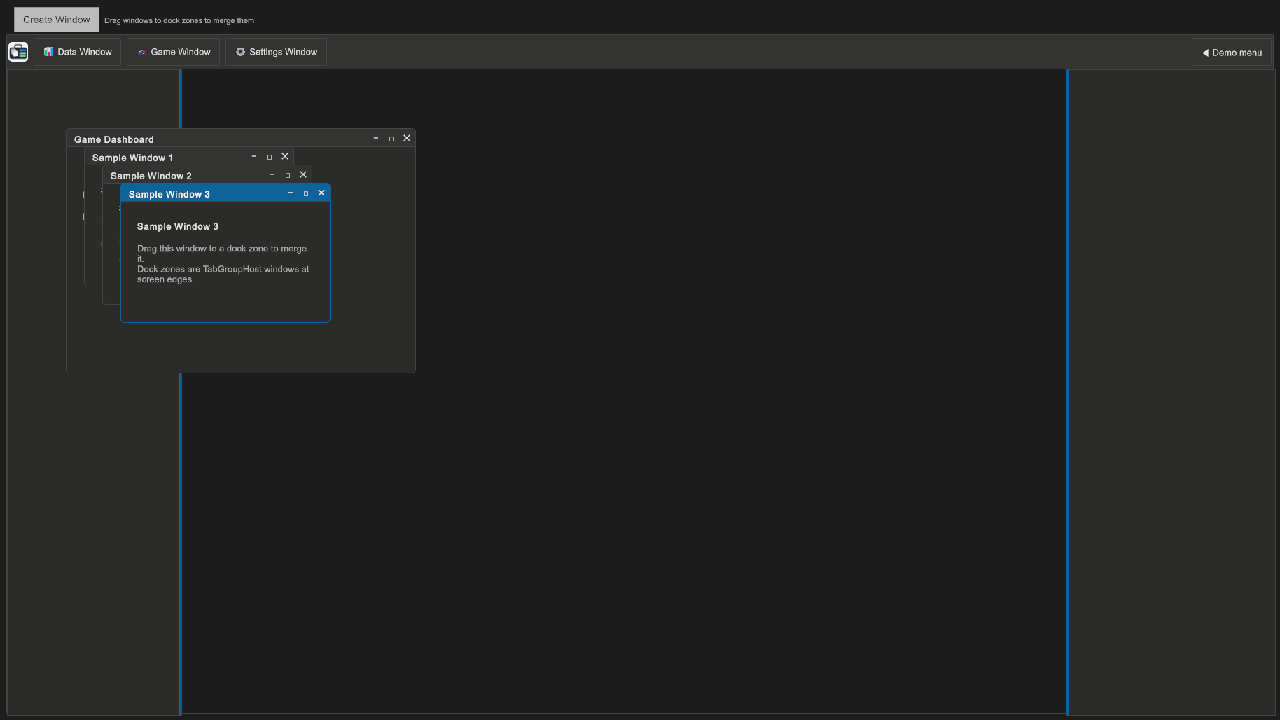The width and height of the screenshot is (1280, 720).
Task: Click the "Sample Window 3" heading in the window body
Action: (x=178, y=227)
